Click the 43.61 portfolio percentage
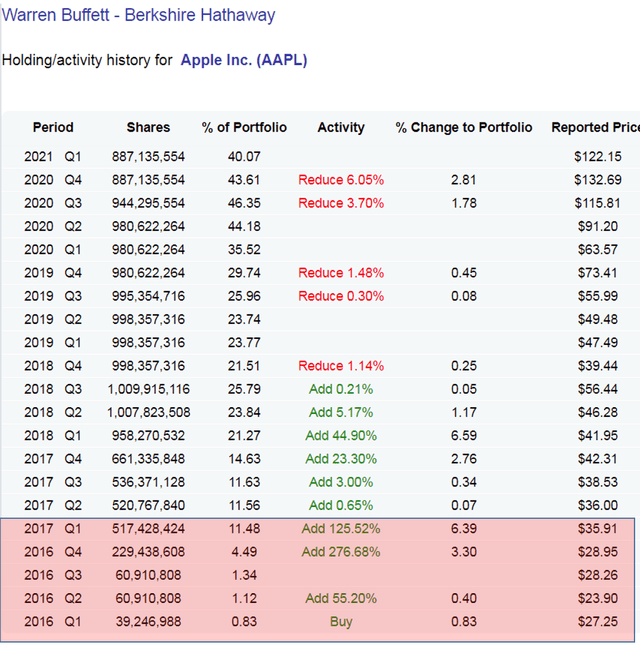The image size is (640, 645). point(244,180)
